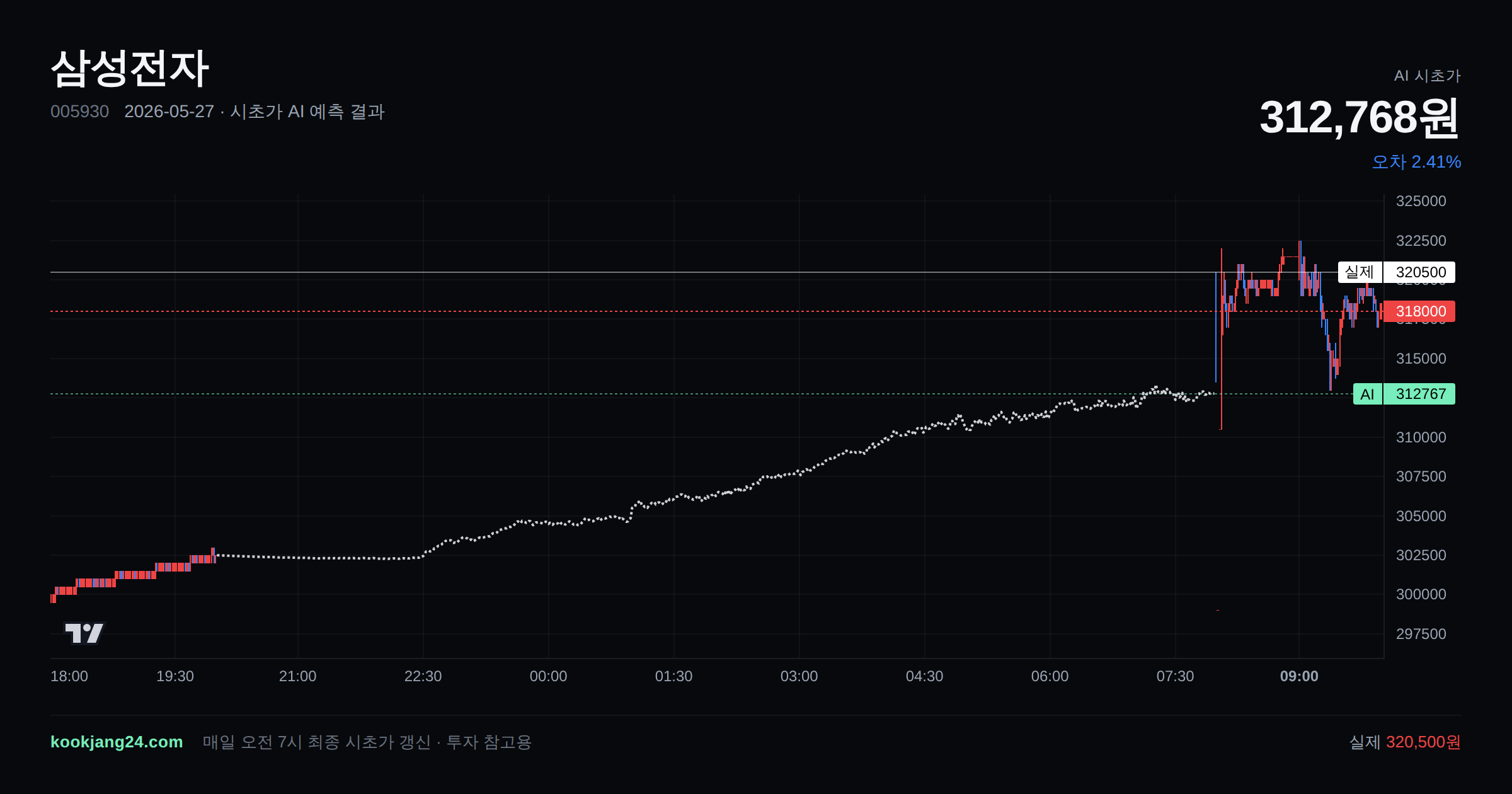
Task: Click the 18:00 time axis label
Action: tap(69, 676)
